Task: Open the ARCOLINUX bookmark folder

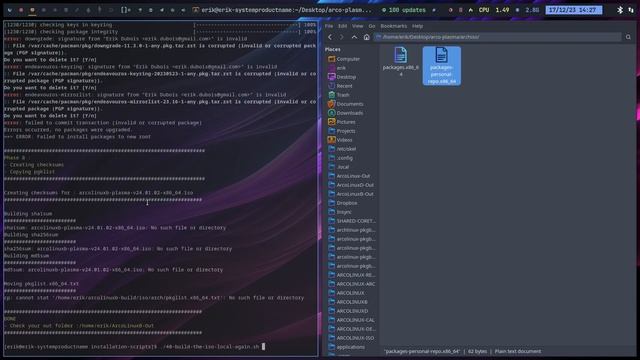Action: tap(352, 293)
